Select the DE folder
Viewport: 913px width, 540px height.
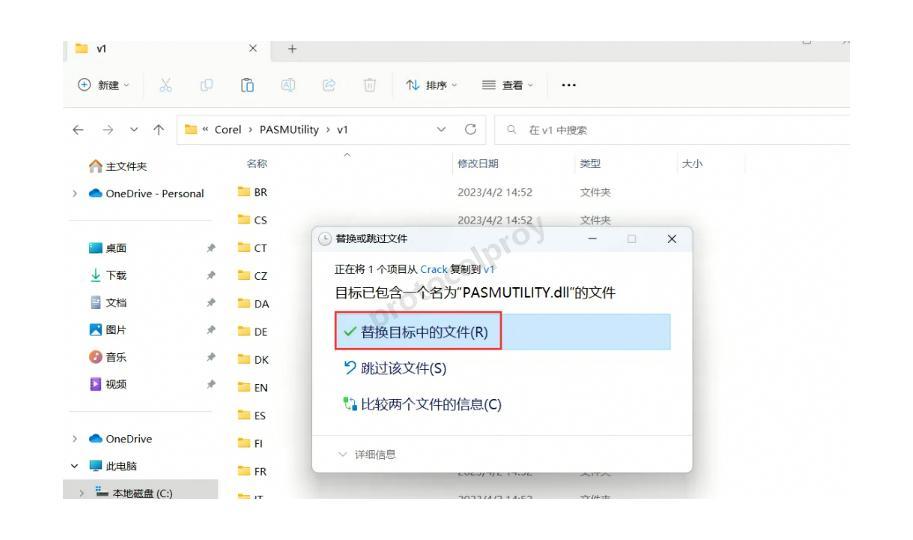(x=253, y=332)
